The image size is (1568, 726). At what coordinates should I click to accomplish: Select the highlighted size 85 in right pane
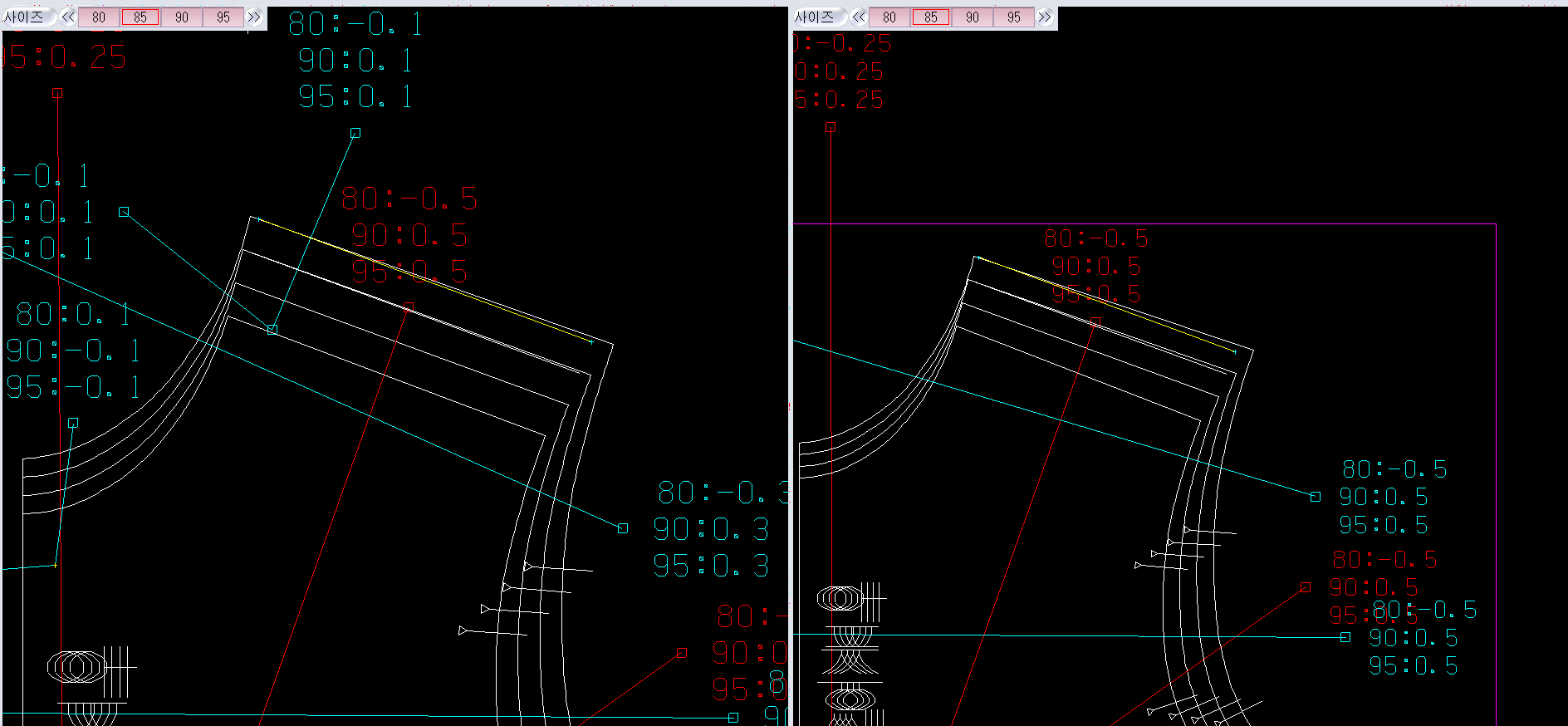(x=931, y=17)
